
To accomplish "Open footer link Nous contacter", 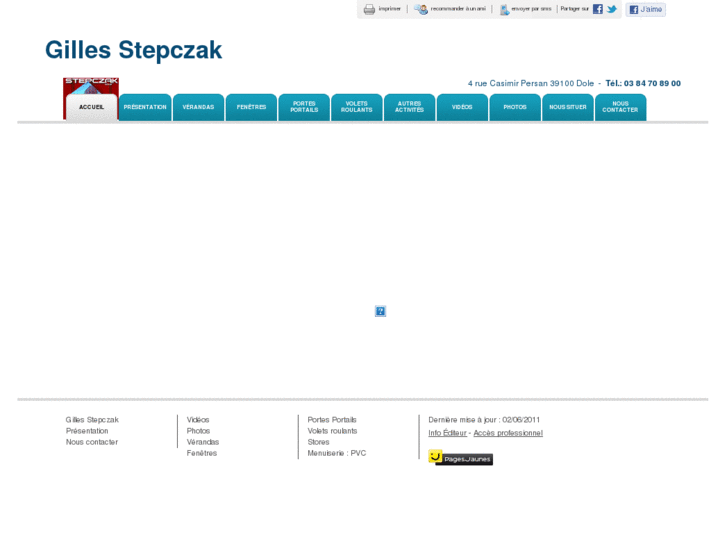I will [92, 442].
